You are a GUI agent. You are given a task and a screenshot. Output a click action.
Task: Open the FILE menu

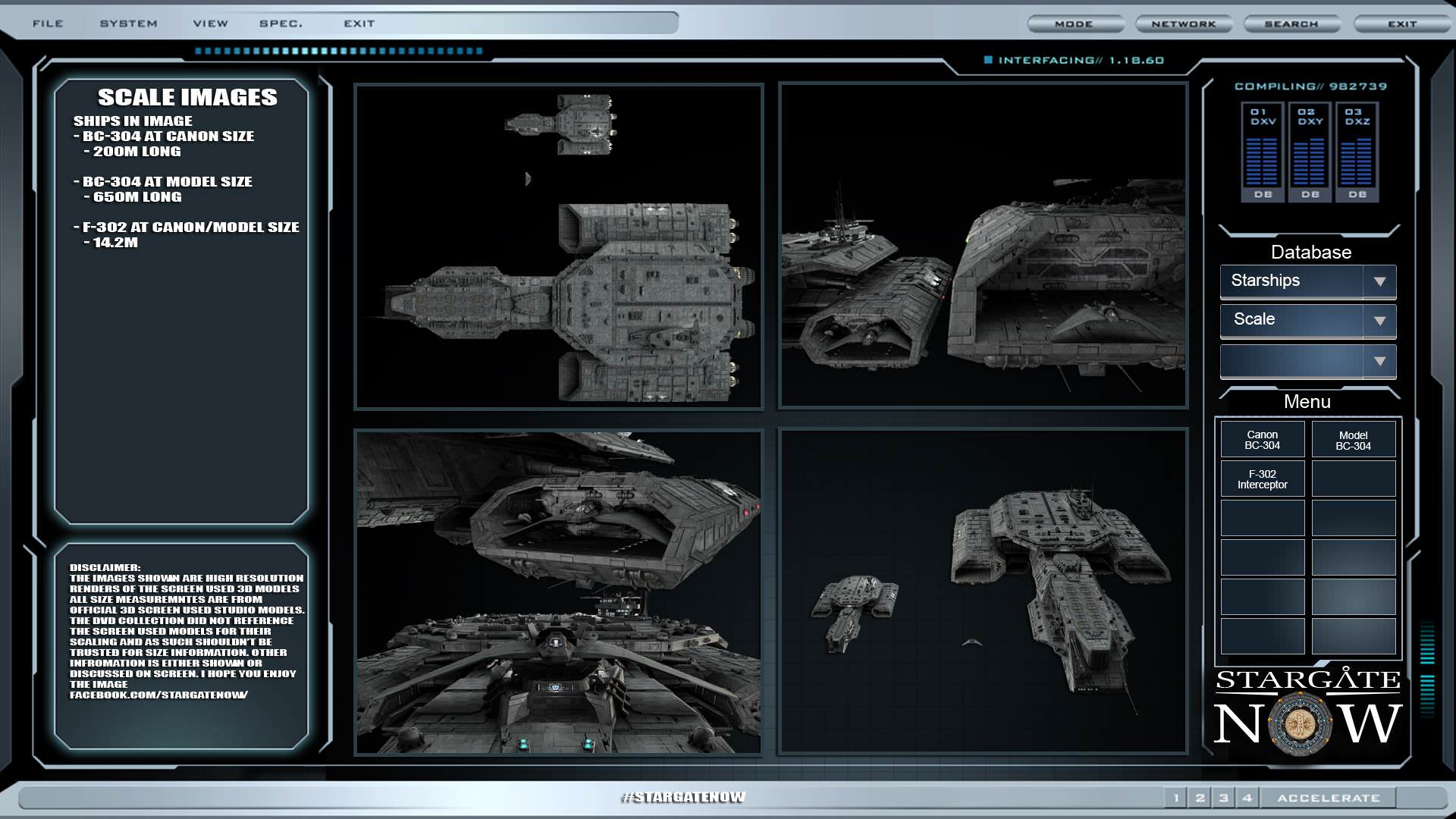click(x=48, y=24)
